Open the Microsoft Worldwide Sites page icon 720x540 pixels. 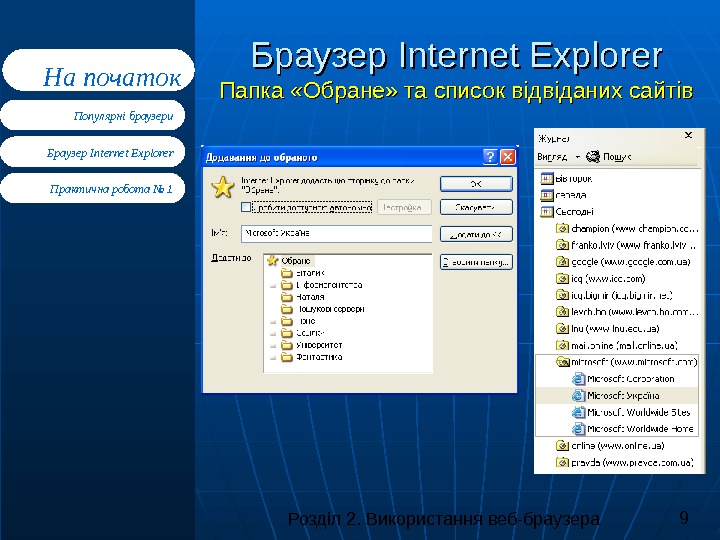tap(578, 412)
